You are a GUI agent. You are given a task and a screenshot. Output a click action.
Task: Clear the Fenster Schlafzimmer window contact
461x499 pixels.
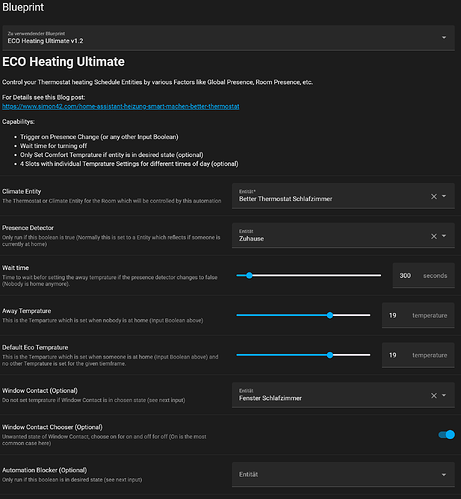click(x=434, y=396)
